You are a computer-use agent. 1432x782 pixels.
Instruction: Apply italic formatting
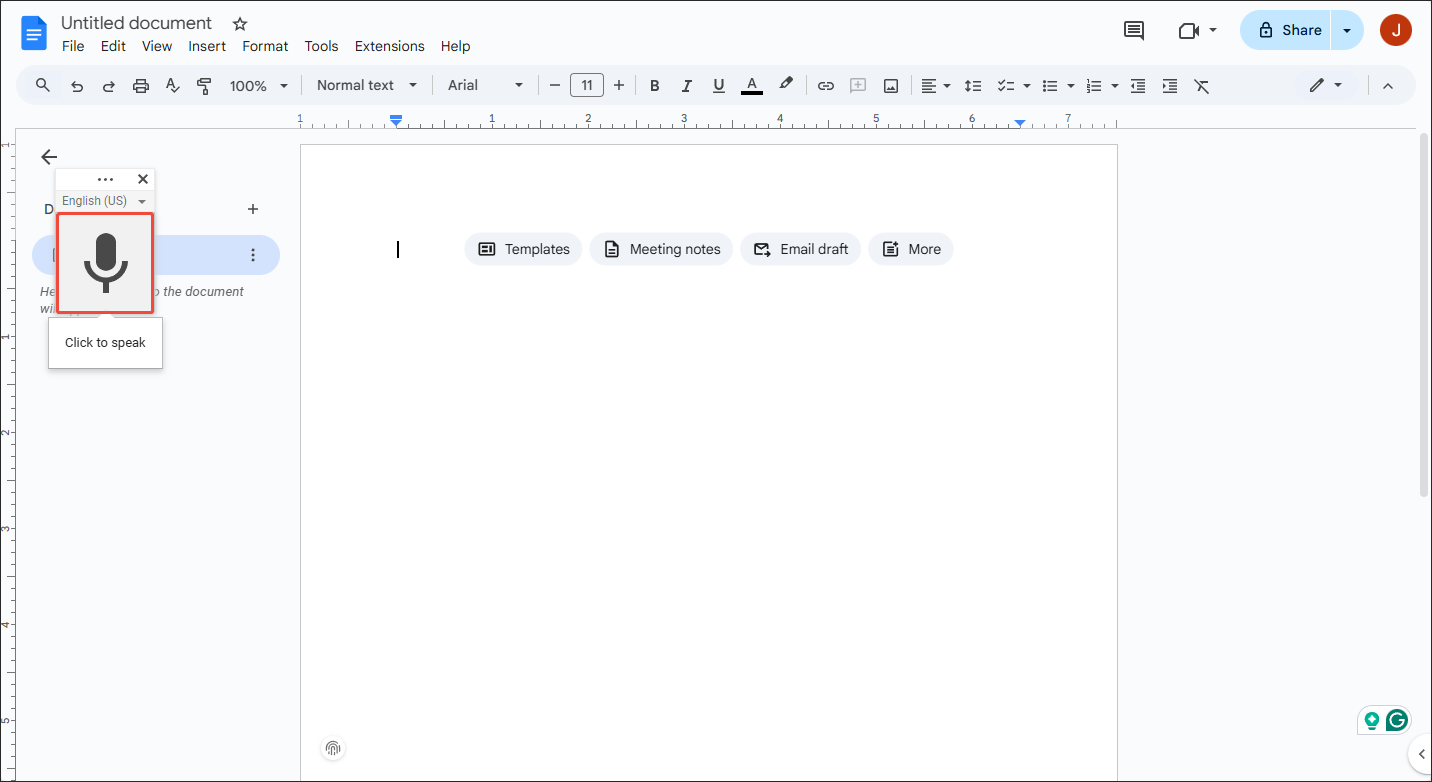pos(686,85)
